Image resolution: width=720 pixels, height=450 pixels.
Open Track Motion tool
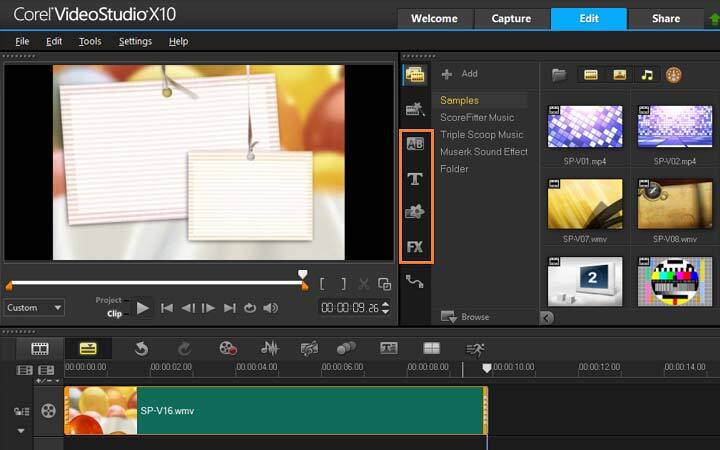[x=346, y=348]
